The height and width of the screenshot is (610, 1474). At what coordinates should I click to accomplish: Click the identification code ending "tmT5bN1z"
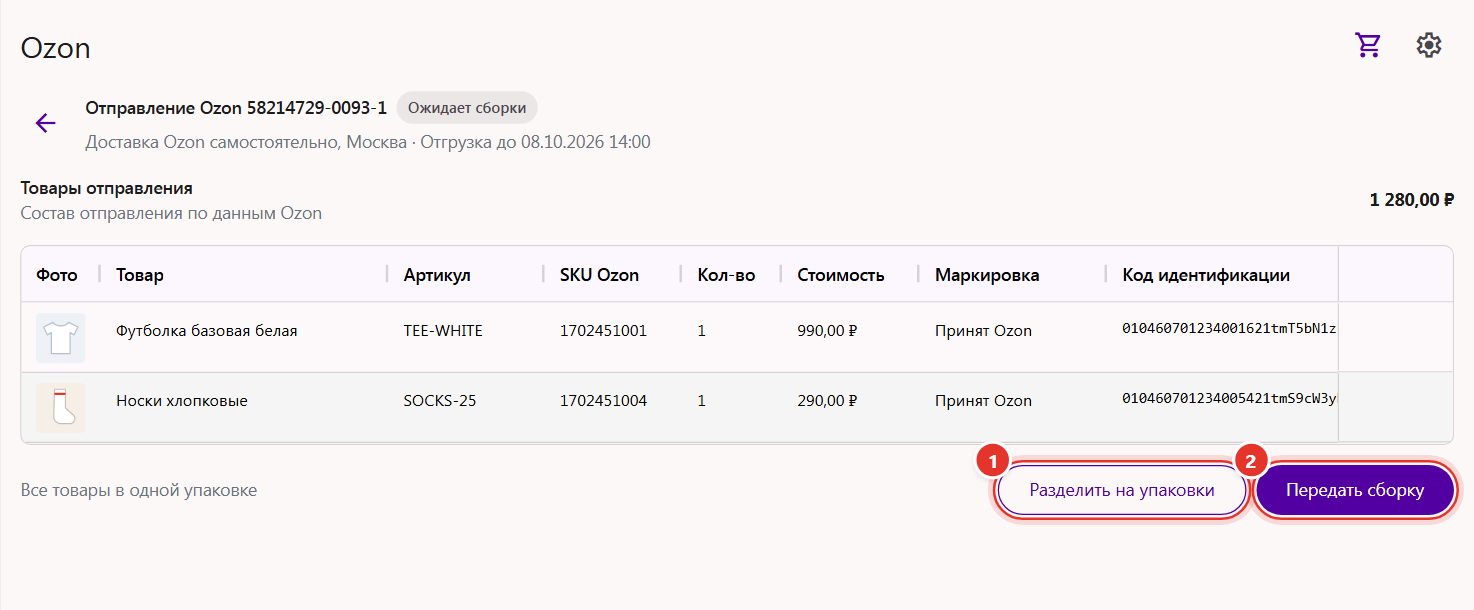pyautogui.click(x=1230, y=329)
